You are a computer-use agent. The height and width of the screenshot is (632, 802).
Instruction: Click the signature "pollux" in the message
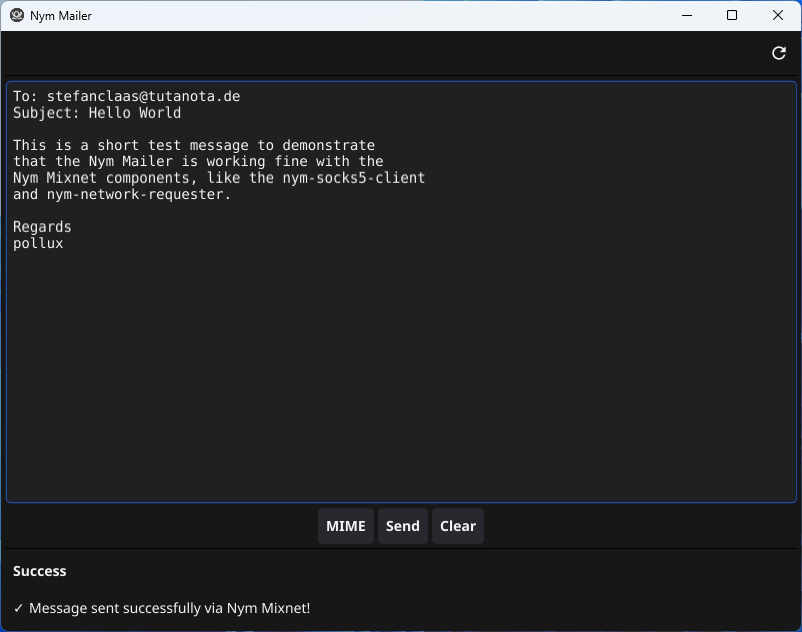(38, 243)
